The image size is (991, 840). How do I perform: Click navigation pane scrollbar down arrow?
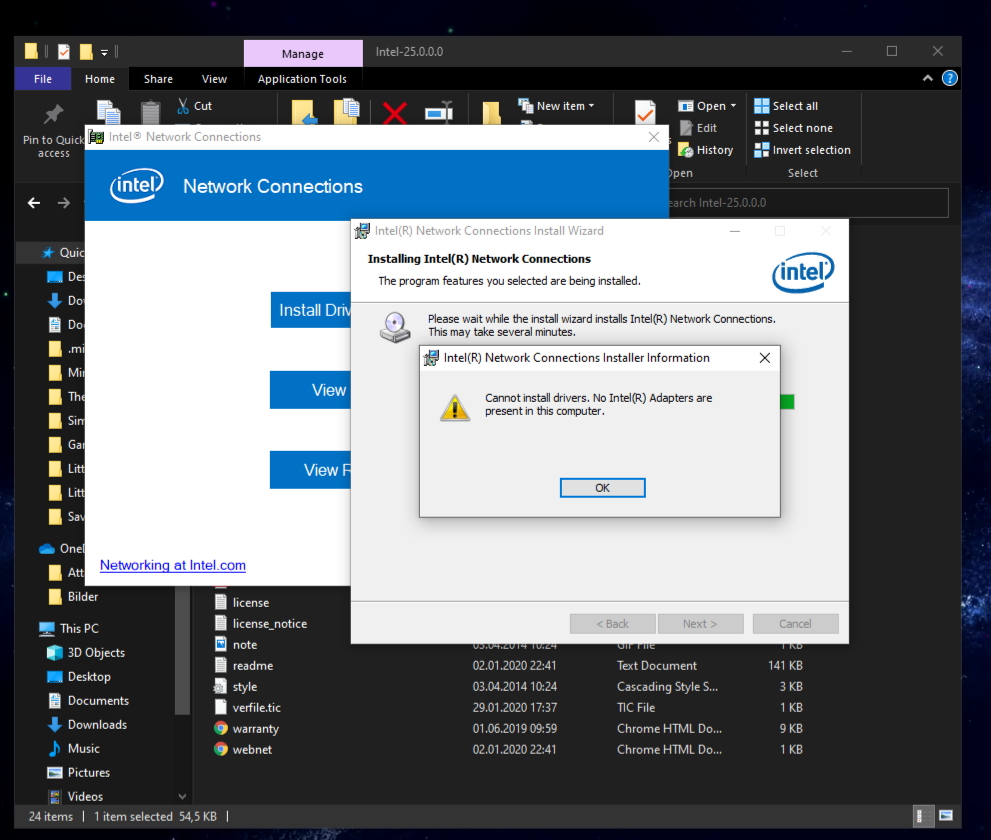pos(182,796)
